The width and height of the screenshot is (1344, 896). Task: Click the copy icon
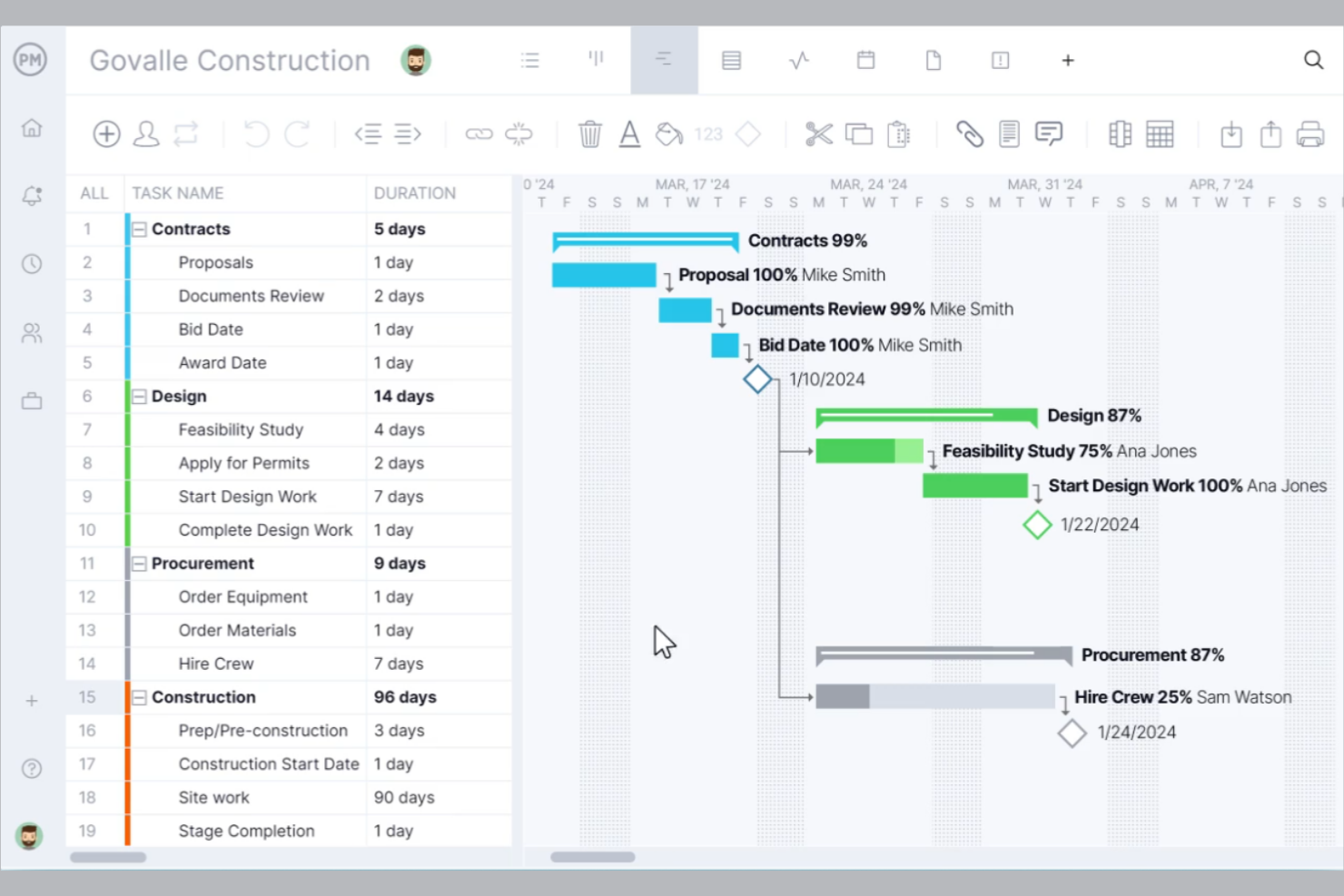click(859, 134)
